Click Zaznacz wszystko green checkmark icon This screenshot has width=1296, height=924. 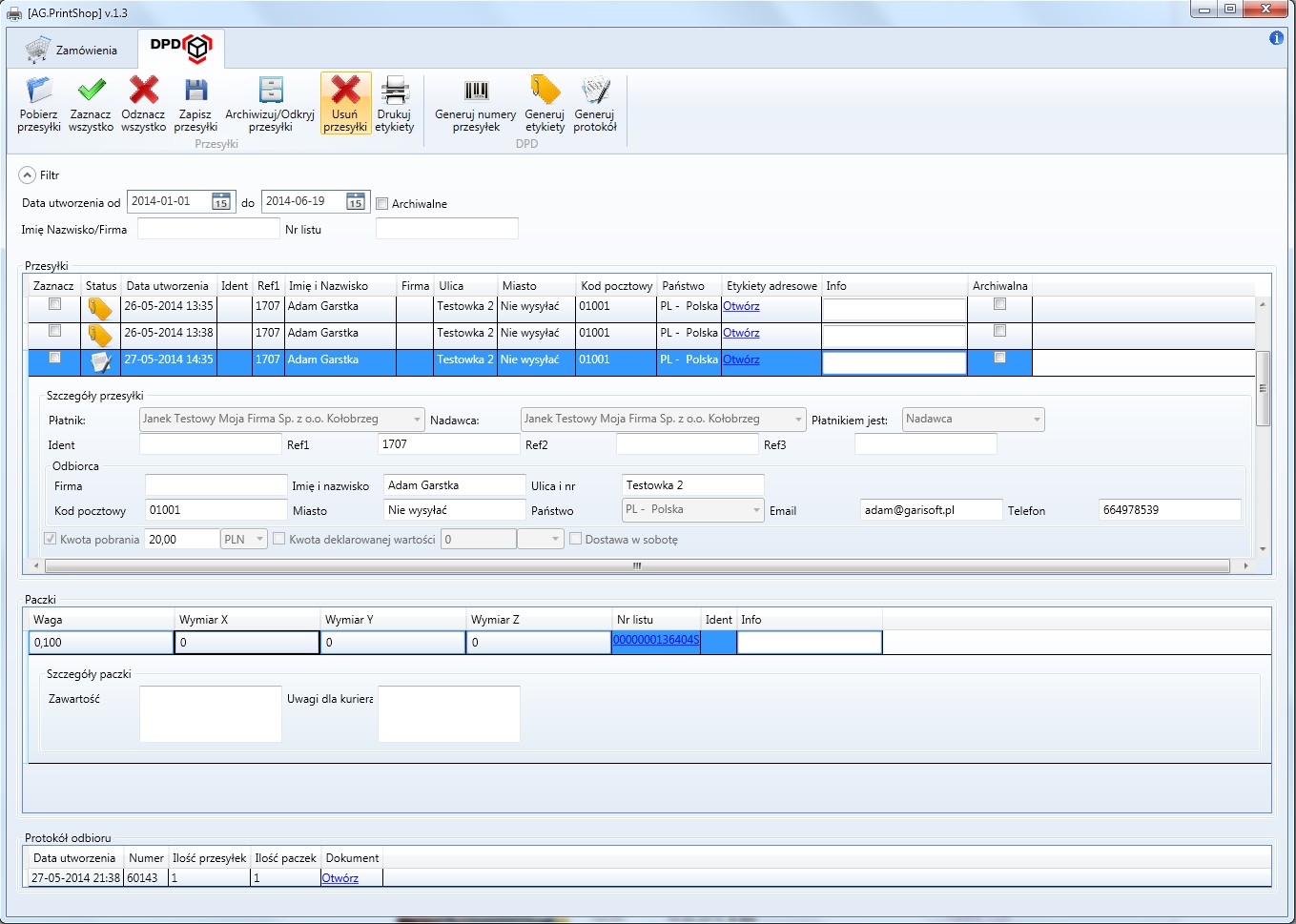(92, 90)
